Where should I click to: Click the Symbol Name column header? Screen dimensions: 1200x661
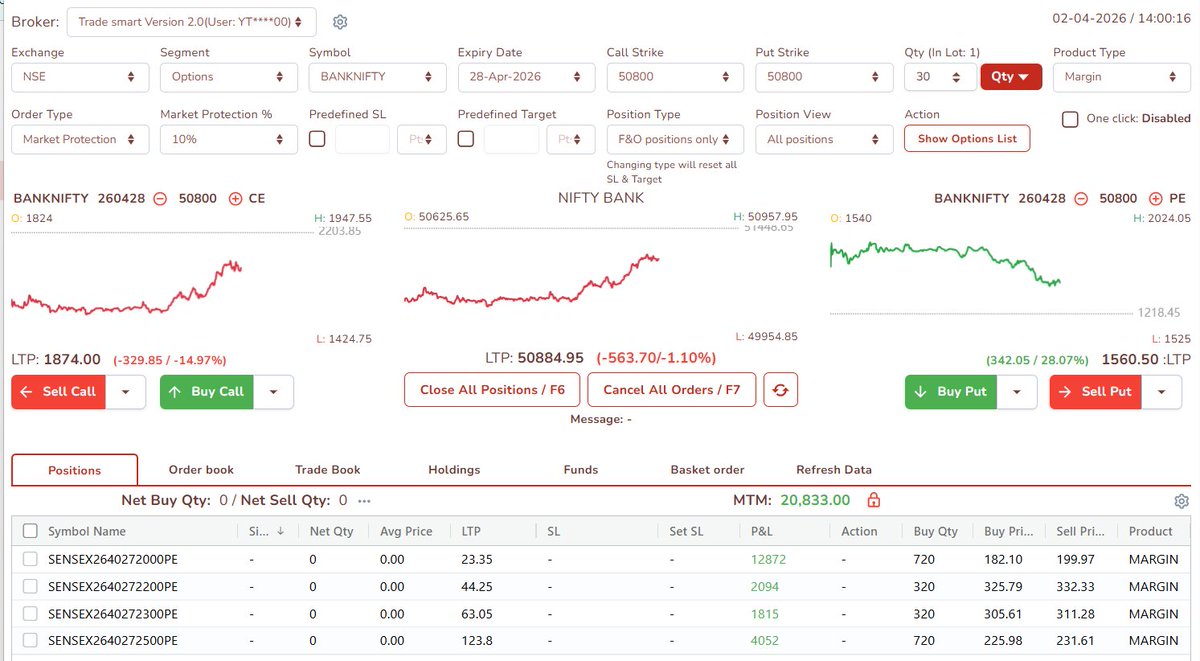point(87,531)
